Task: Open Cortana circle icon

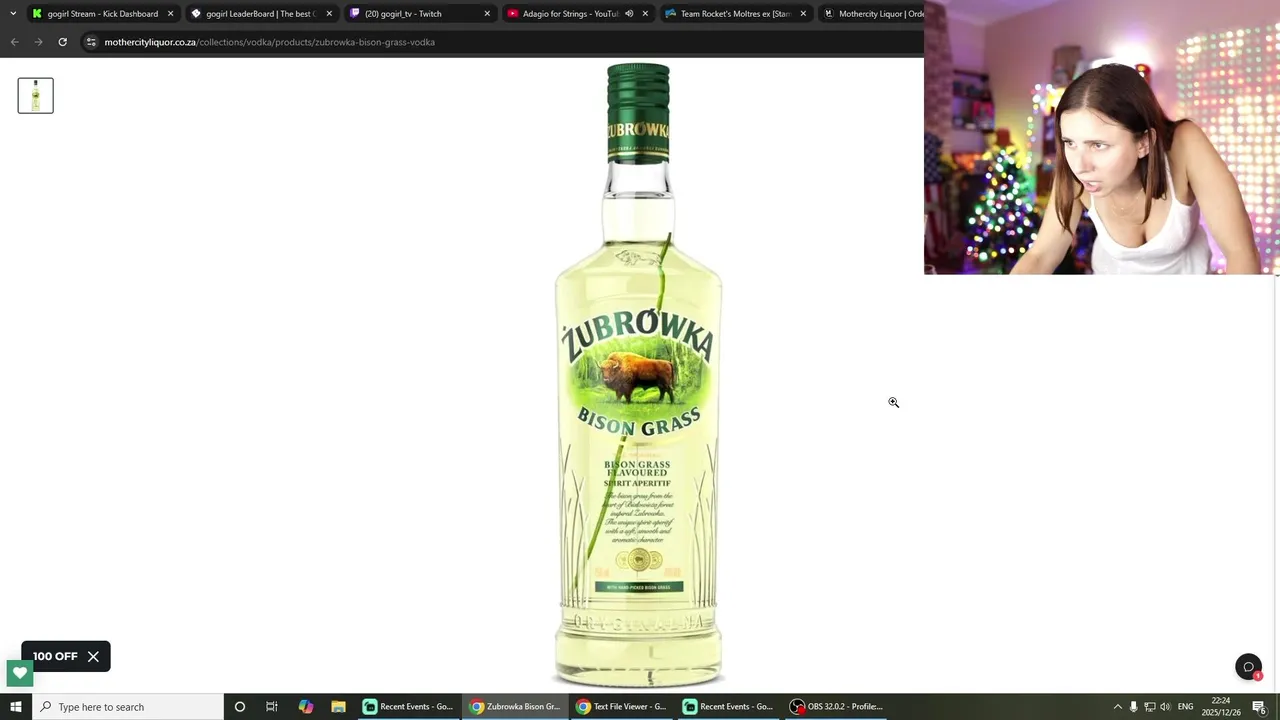Action: pyautogui.click(x=240, y=707)
